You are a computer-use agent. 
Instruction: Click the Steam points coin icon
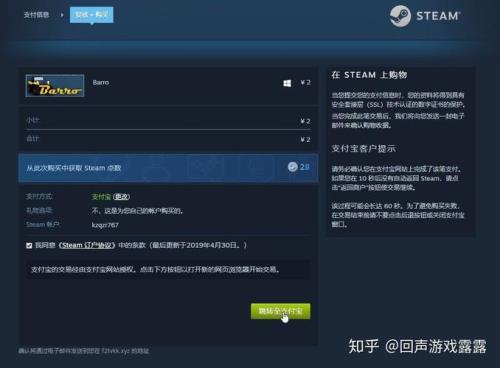(x=293, y=167)
